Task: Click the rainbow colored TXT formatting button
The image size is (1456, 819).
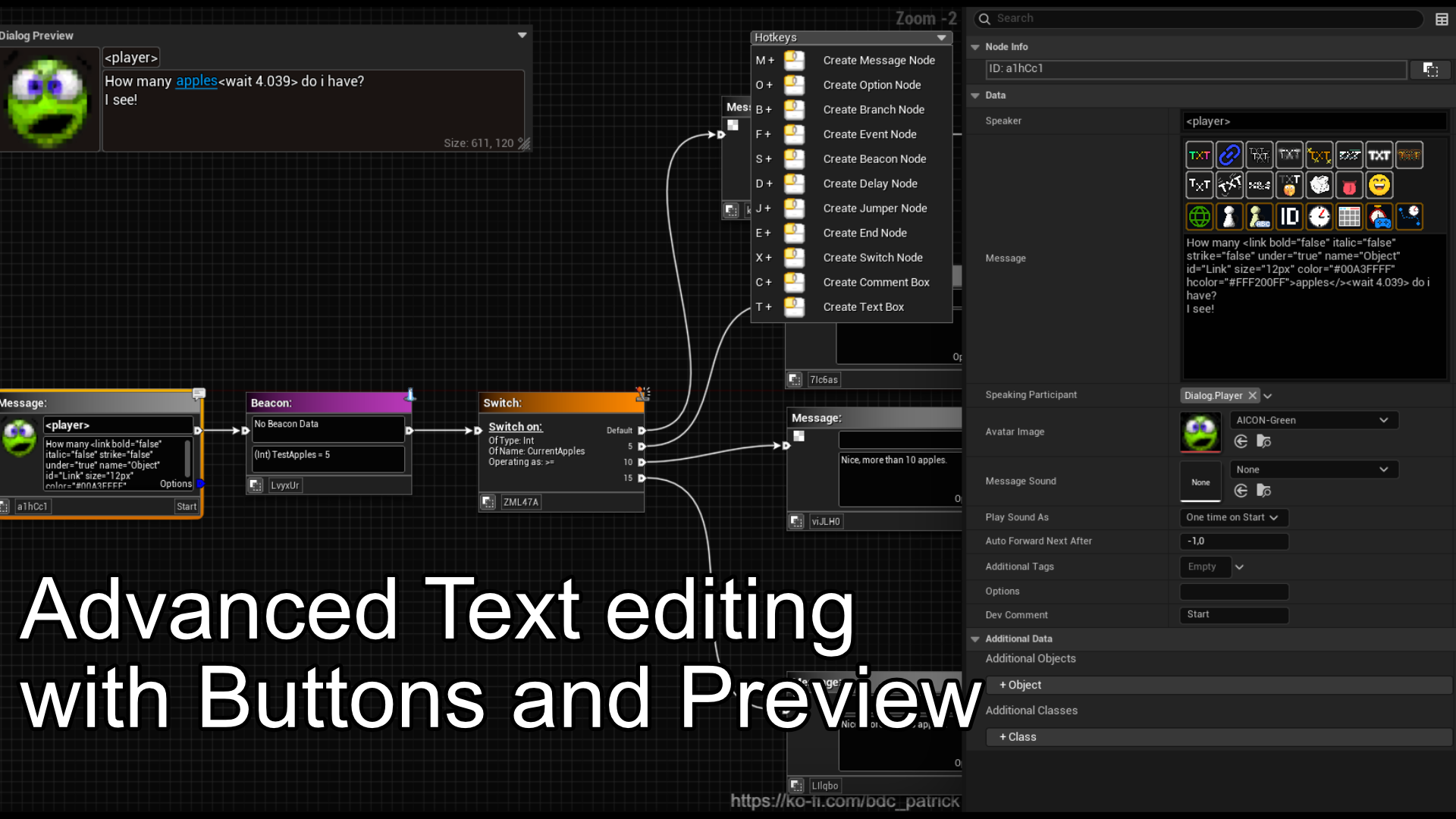Action: point(1199,155)
